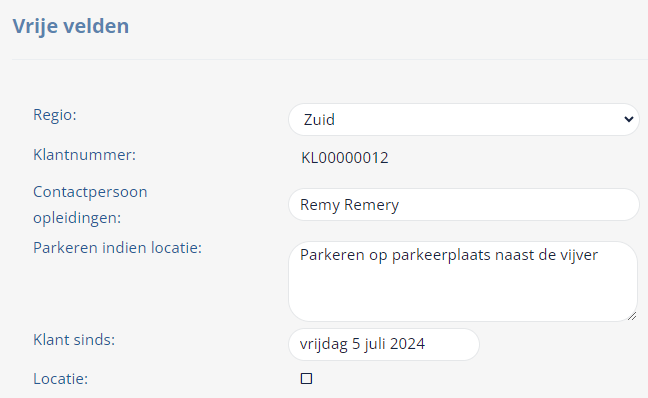Click the word Zuid inside Regio select
The height and width of the screenshot is (398, 648).
click(x=319, y=120)
